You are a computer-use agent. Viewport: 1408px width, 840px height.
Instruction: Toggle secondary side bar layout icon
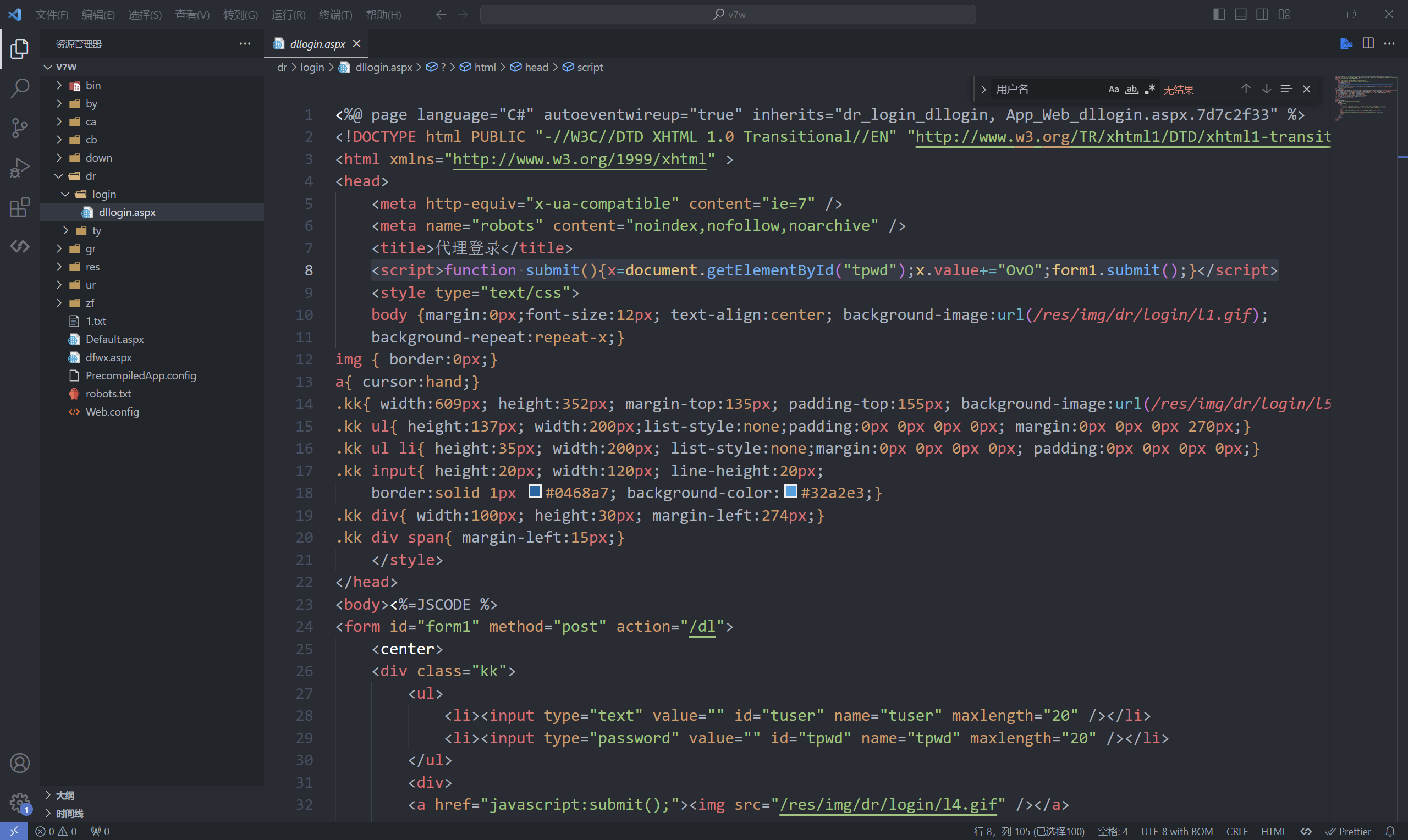[x=1262, y=14]
